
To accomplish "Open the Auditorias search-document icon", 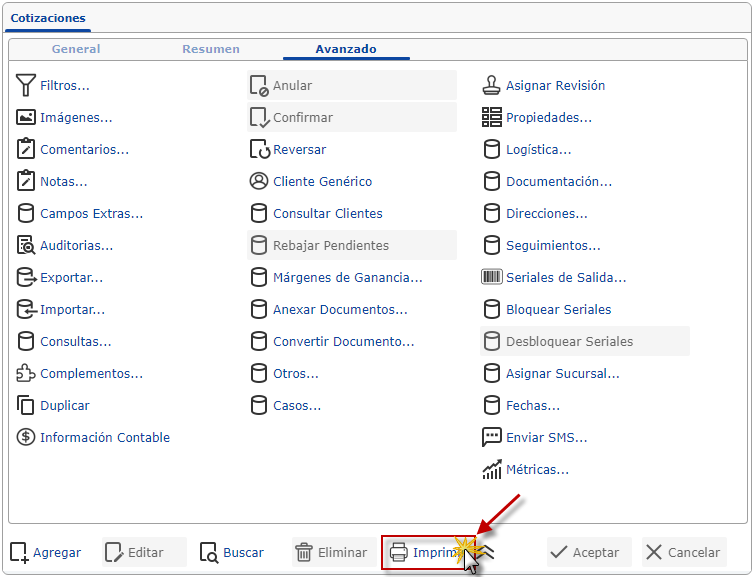I will point(26,245).
